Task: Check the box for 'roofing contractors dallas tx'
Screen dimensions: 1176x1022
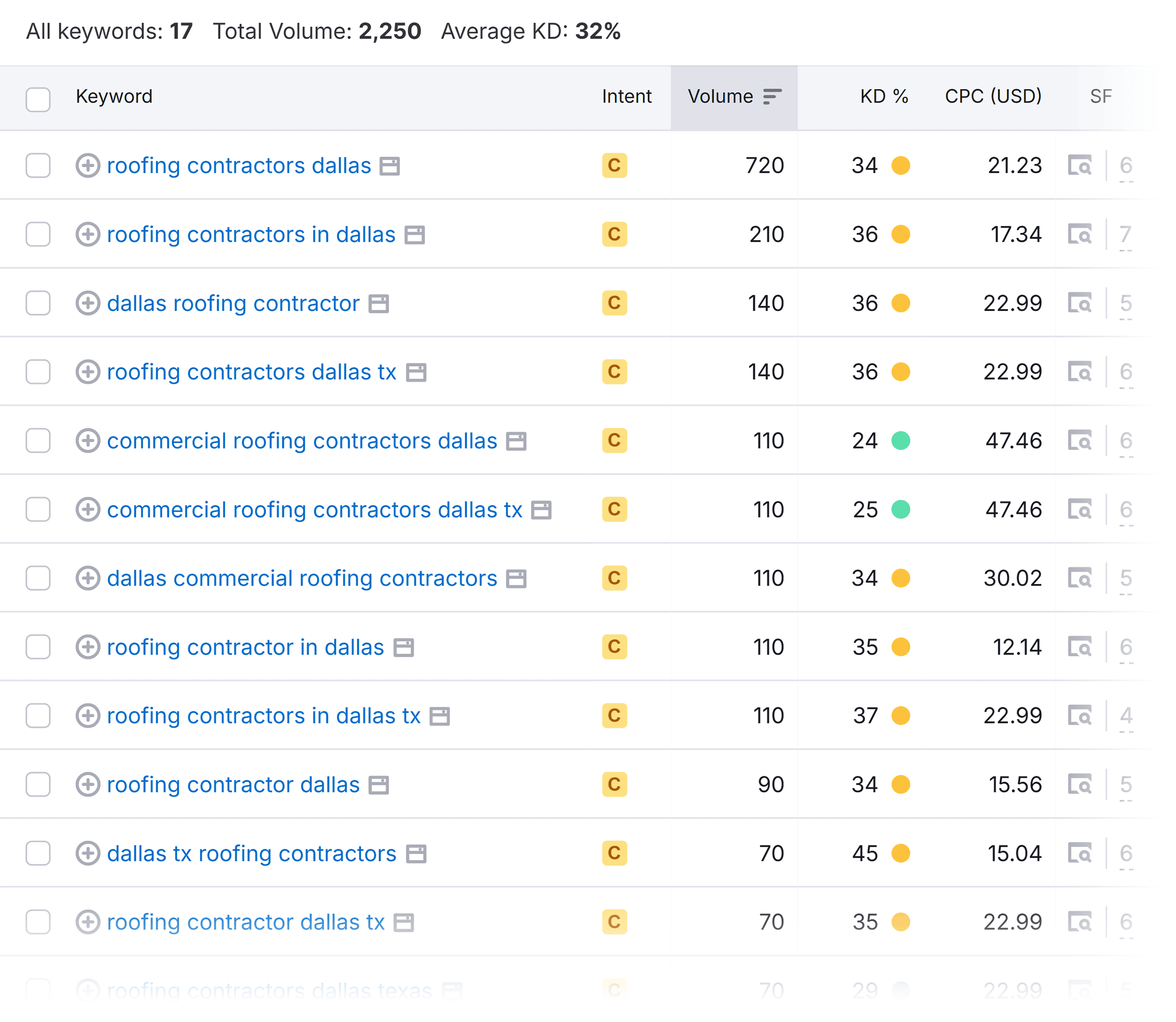Action: [38, 372]
